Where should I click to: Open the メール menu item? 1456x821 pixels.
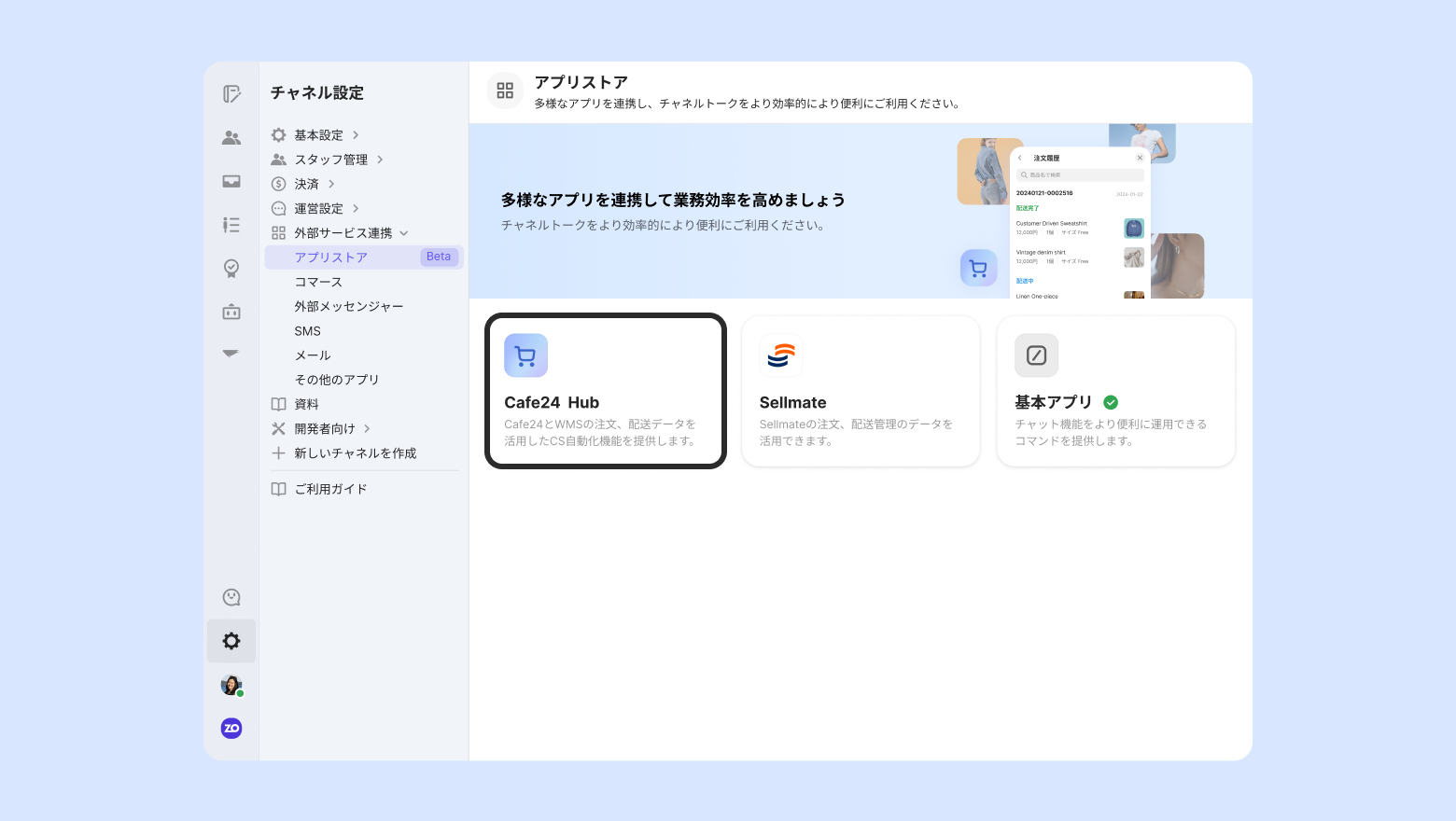(x=313, y=355)
